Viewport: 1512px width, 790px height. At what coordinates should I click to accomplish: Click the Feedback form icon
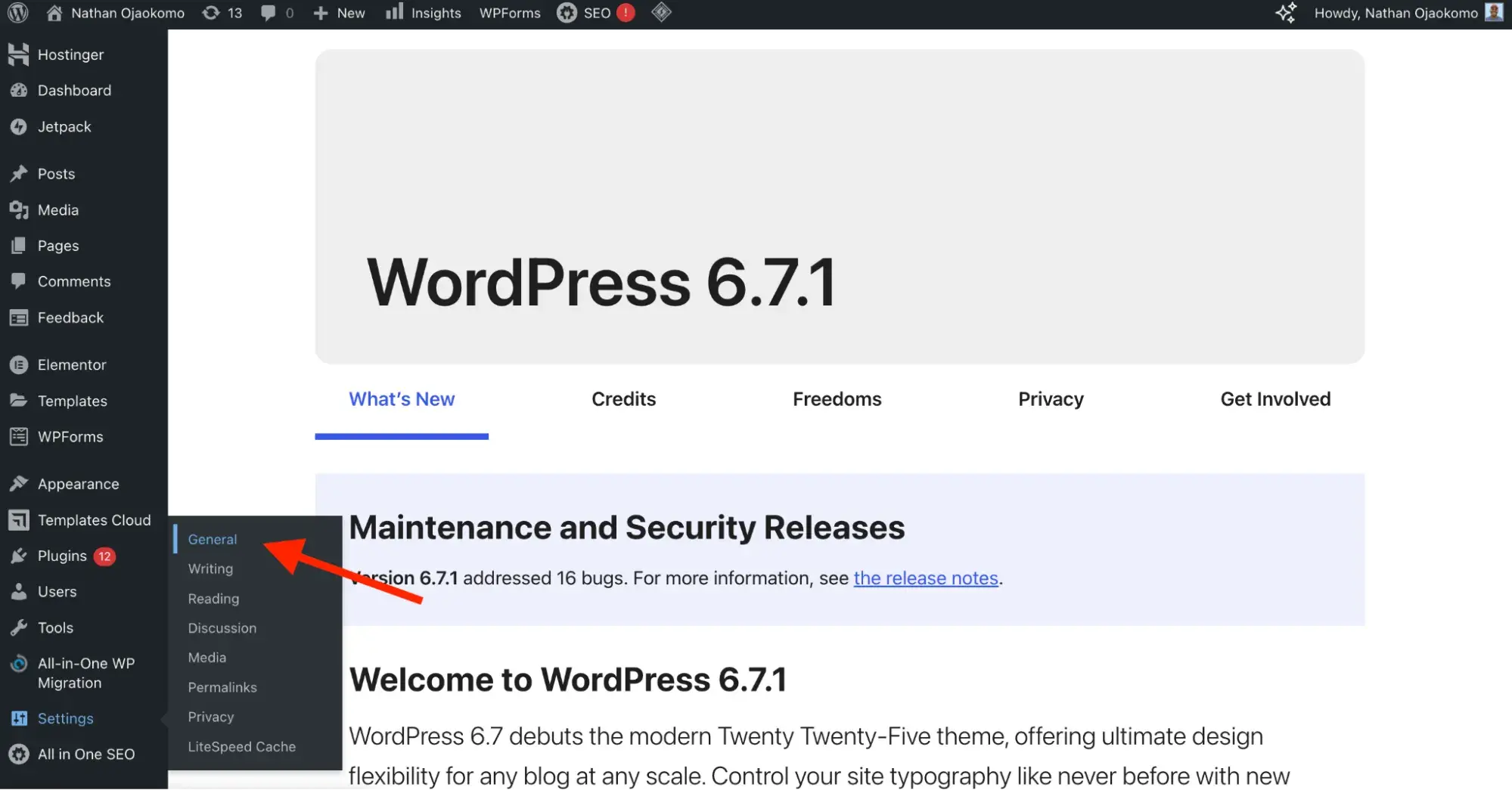click(x=19, y=318)
